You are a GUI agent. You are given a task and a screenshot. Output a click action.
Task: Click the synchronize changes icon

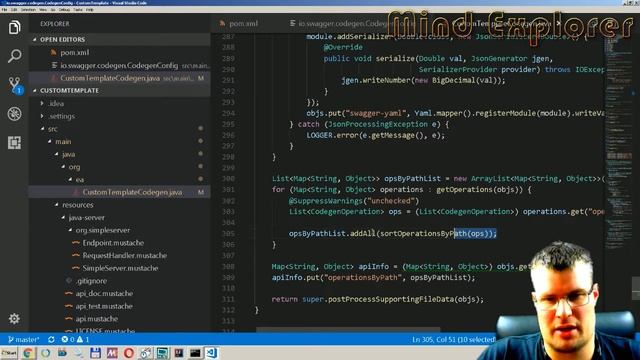[x=51, y=339]
